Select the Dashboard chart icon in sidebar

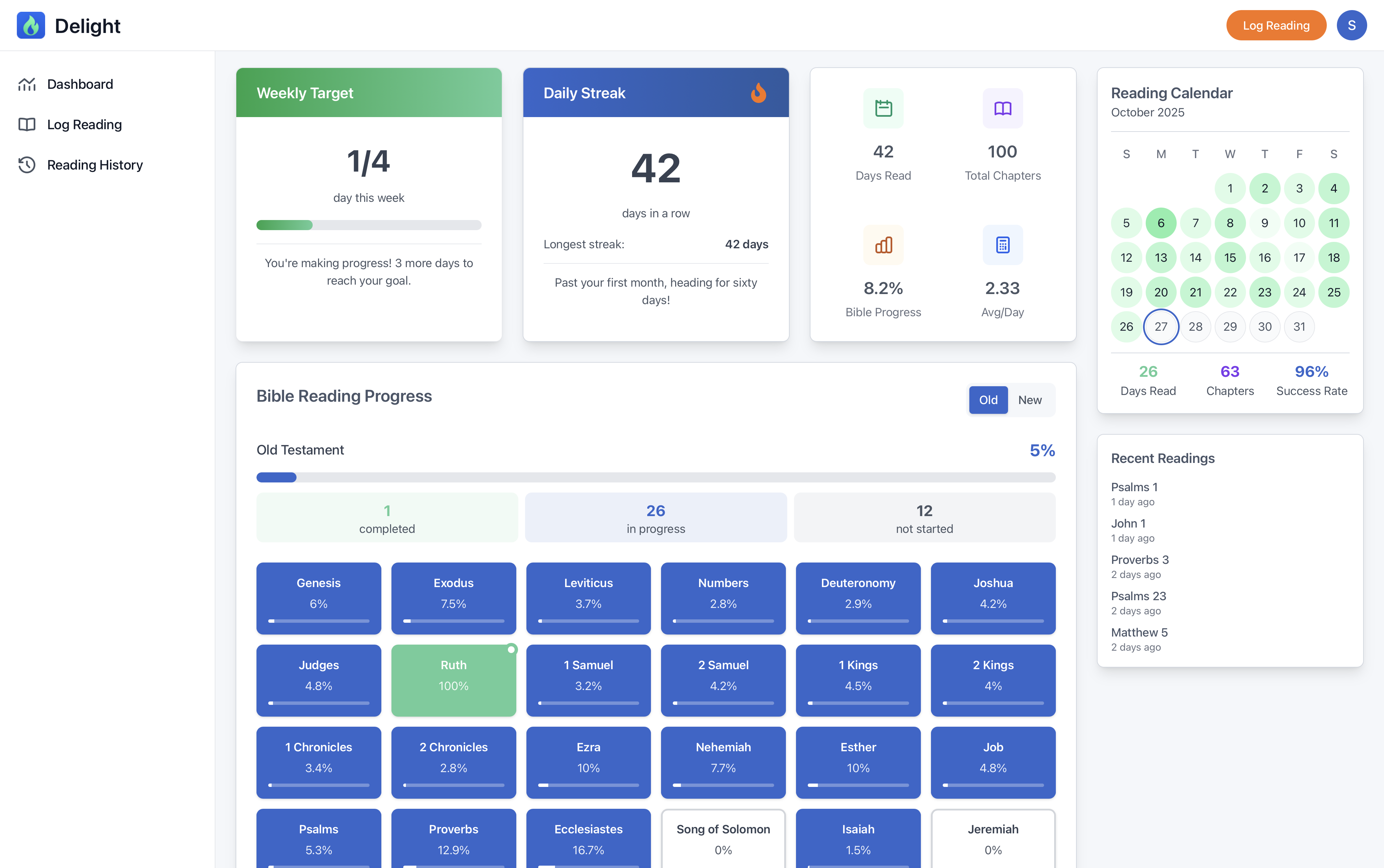pyautogui.click(x=26, y=84)
